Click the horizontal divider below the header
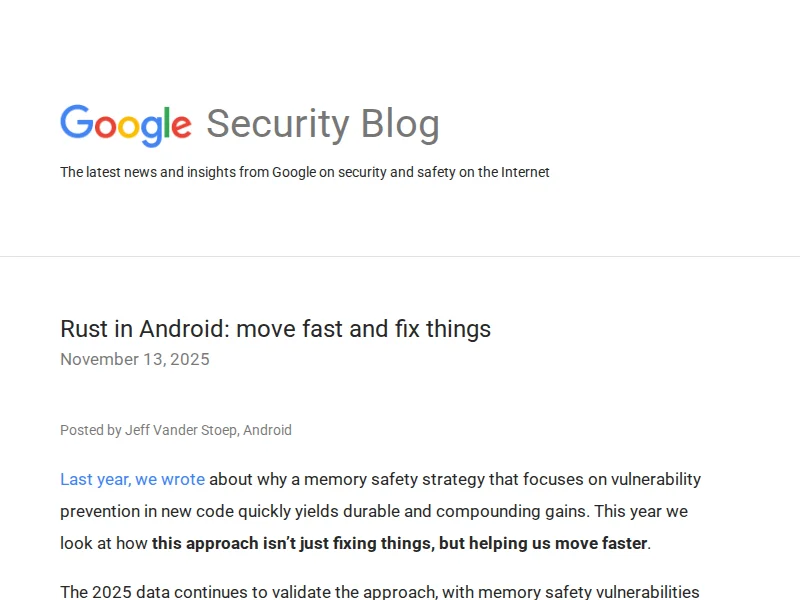Image resolution: width=800 pixels, height=600 pixels. [400, 256]
